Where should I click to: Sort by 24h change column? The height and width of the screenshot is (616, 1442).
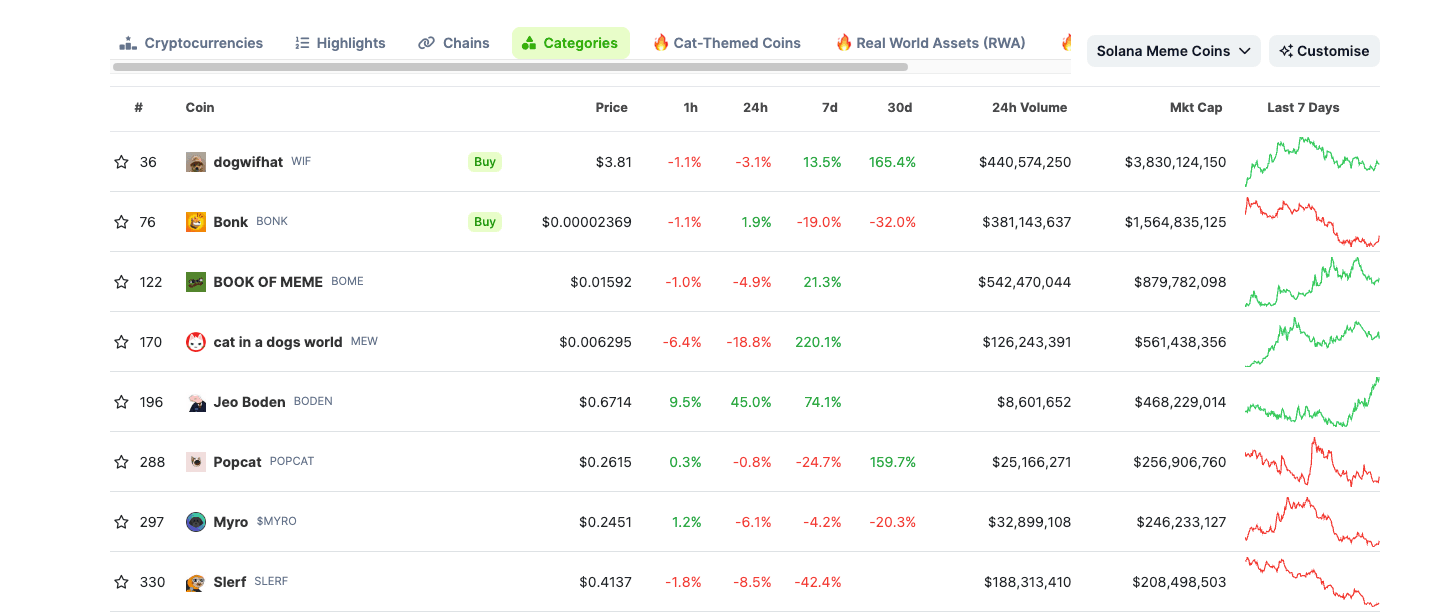tap(756, 108)
